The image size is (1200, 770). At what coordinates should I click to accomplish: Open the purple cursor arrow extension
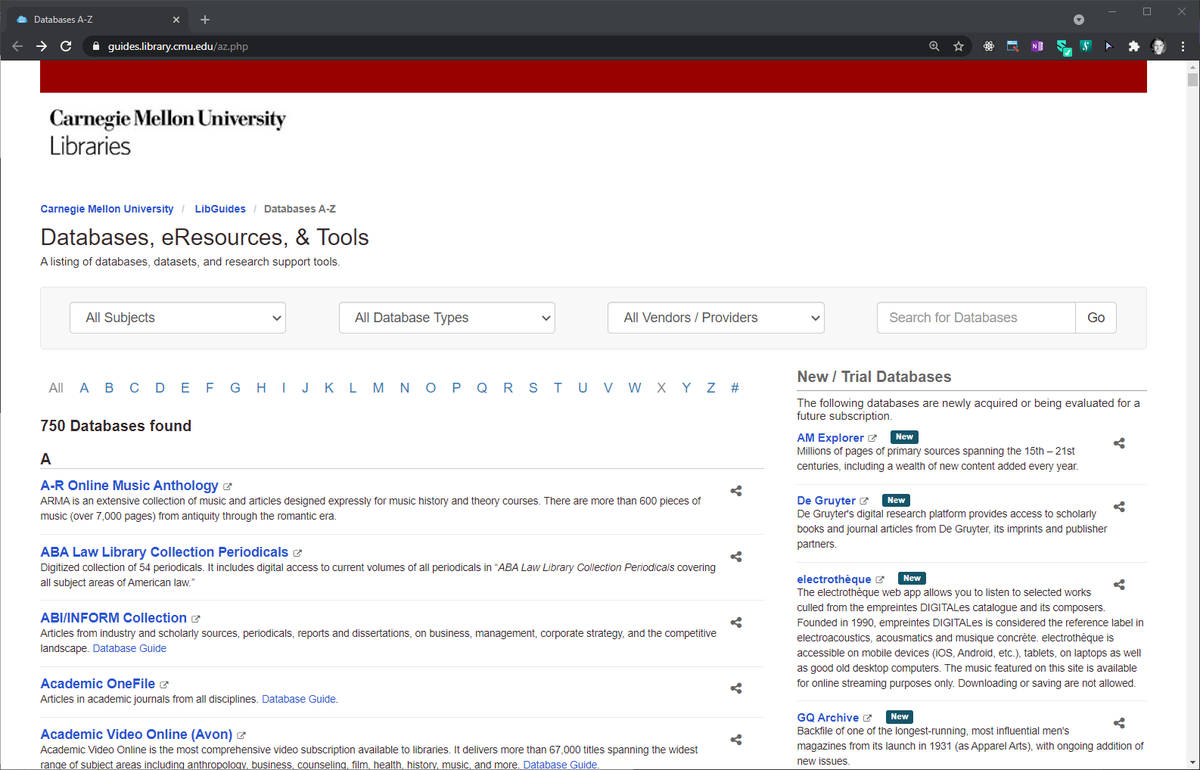[x=1109, y=46]
